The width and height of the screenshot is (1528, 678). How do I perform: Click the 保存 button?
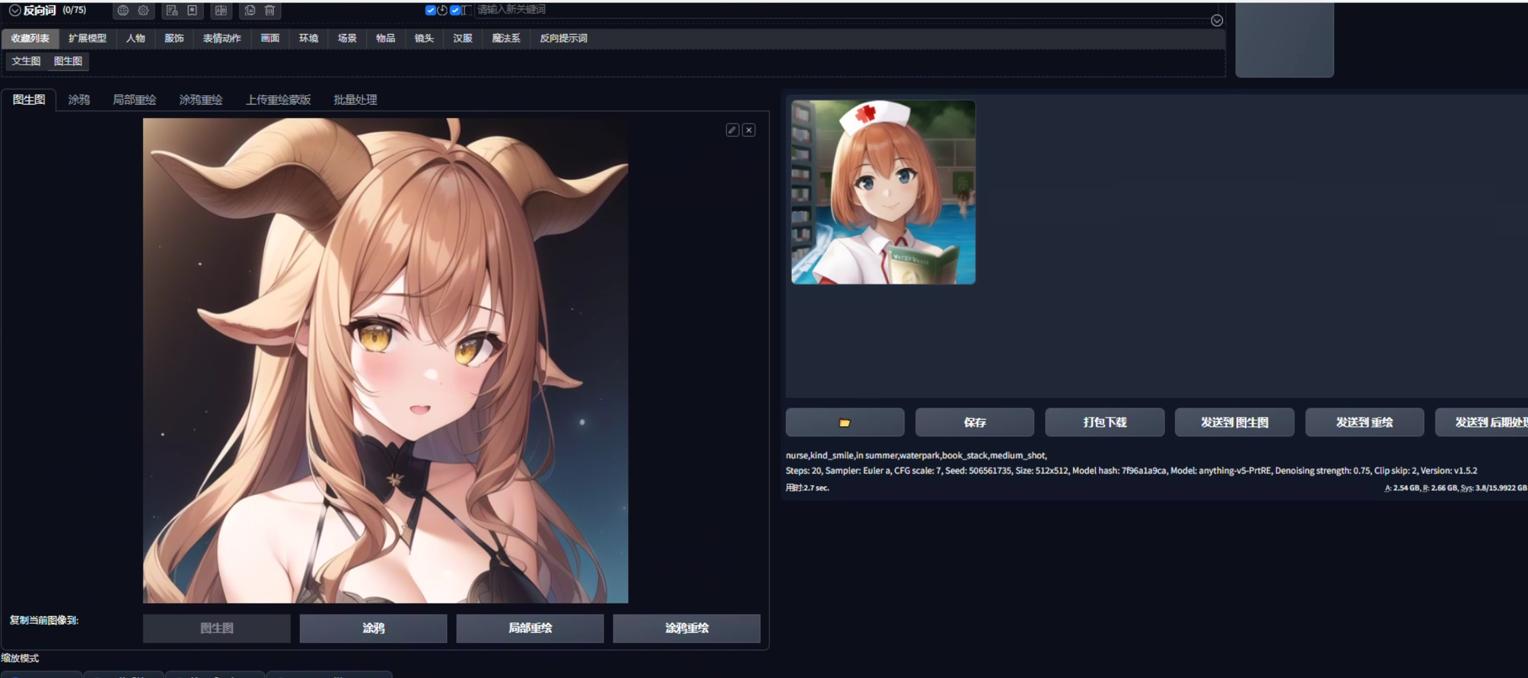coord(975,422)
